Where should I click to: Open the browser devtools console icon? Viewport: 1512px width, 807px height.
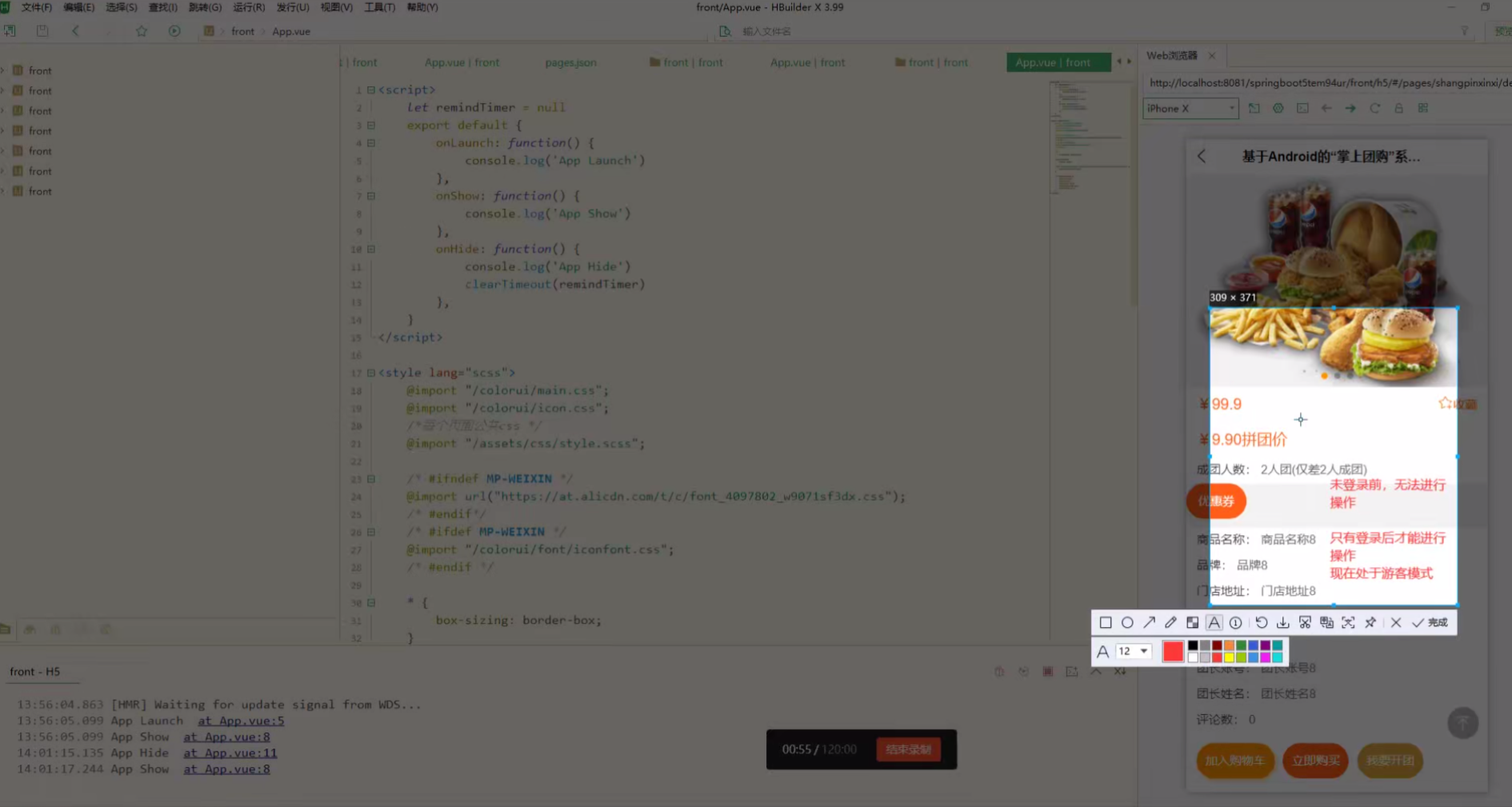(1302, 108)
